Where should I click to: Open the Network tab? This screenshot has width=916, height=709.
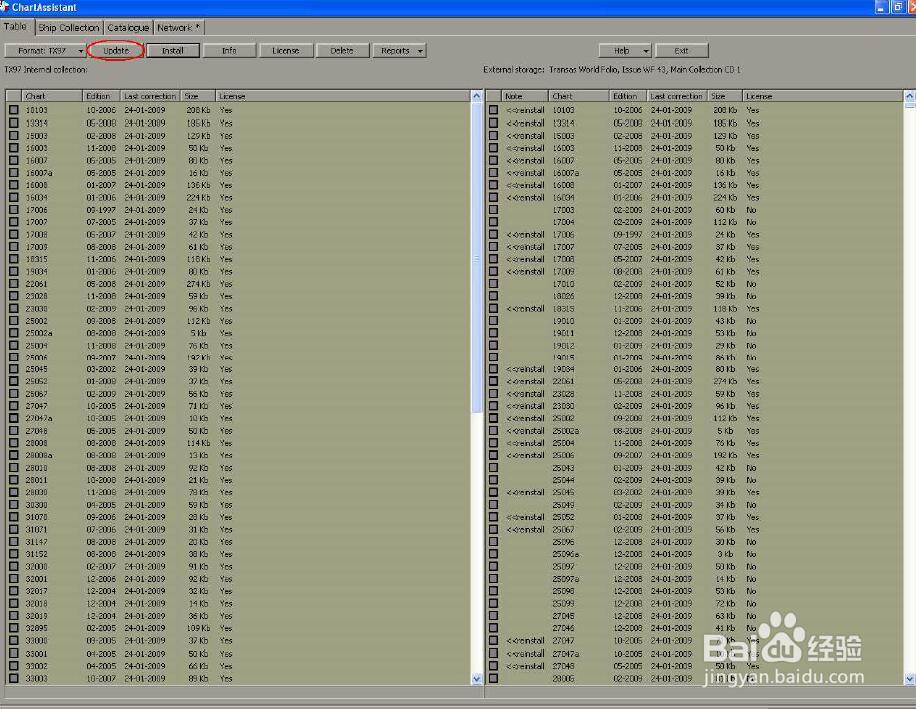click(x=178, y=27)
